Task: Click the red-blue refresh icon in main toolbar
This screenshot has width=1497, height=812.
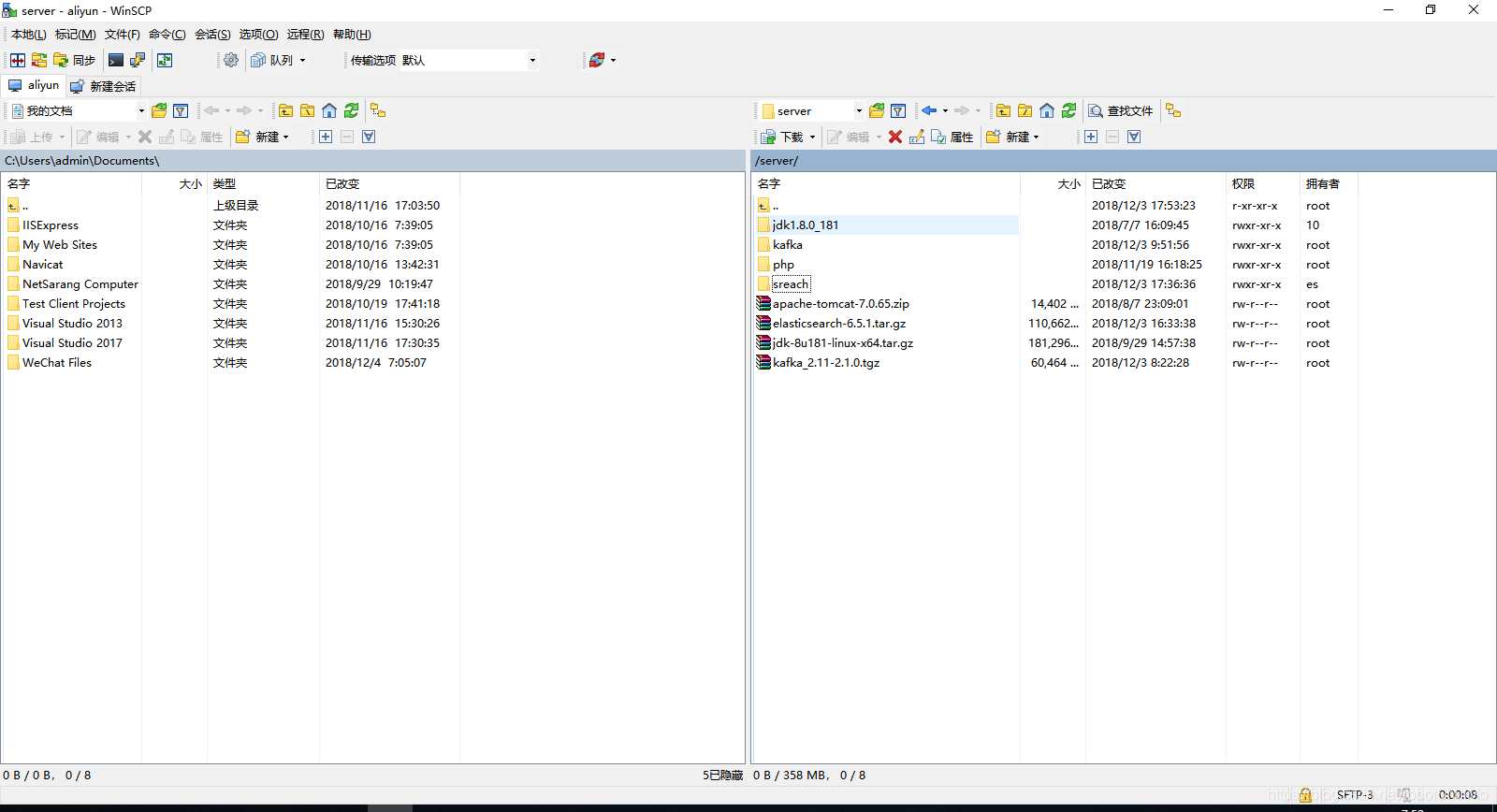Action: click(x=596, y=60)
